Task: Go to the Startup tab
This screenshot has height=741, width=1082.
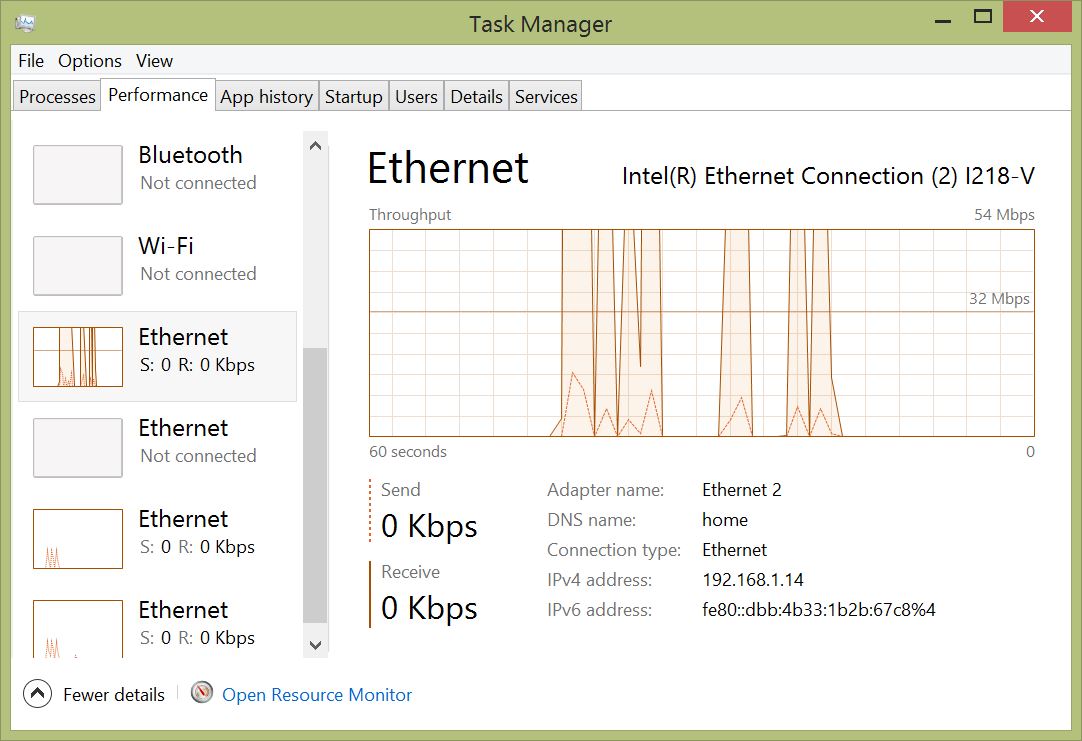Action: (353, 97)
